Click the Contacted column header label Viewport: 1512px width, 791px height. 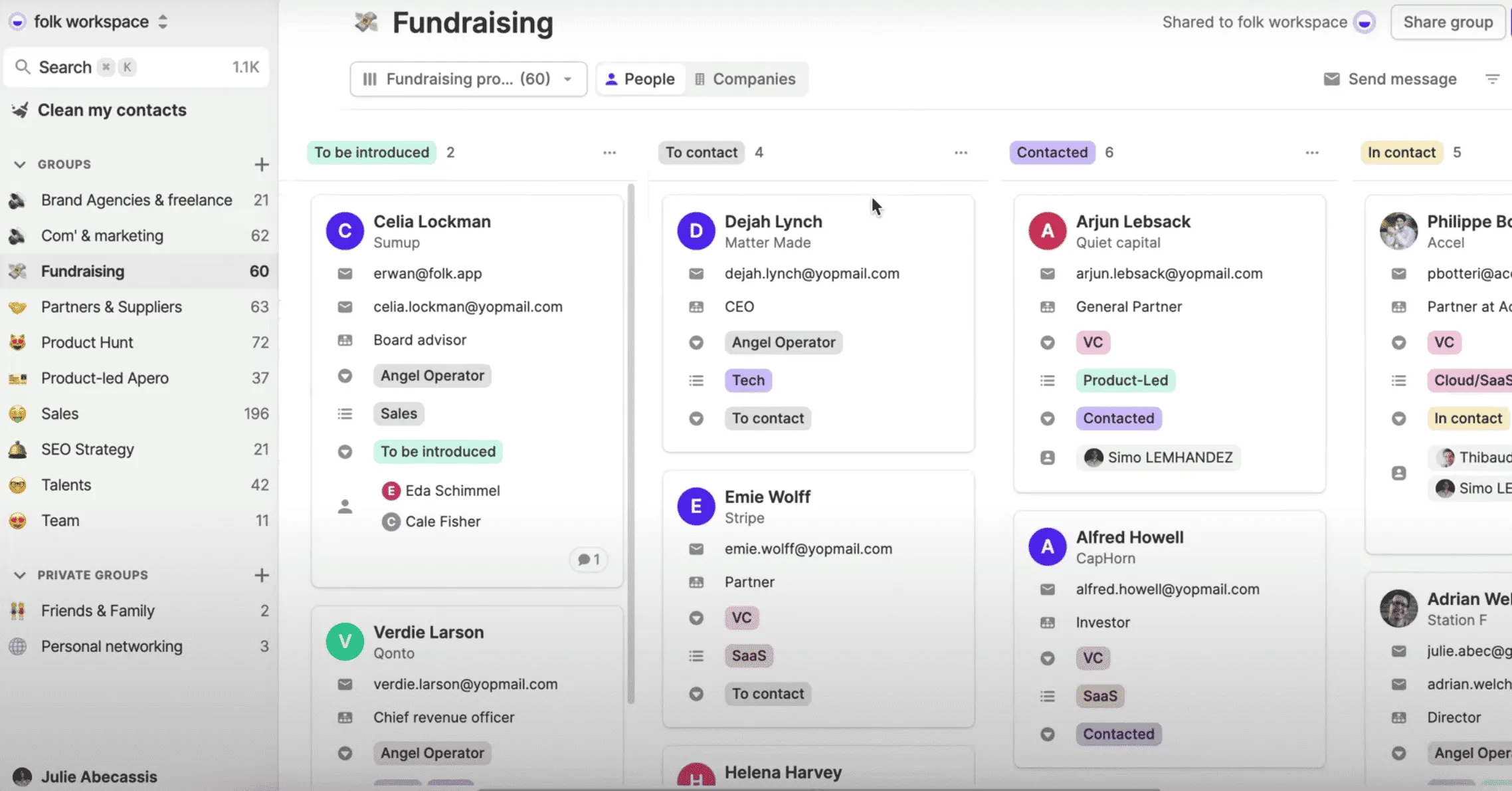click(1052, 153)
